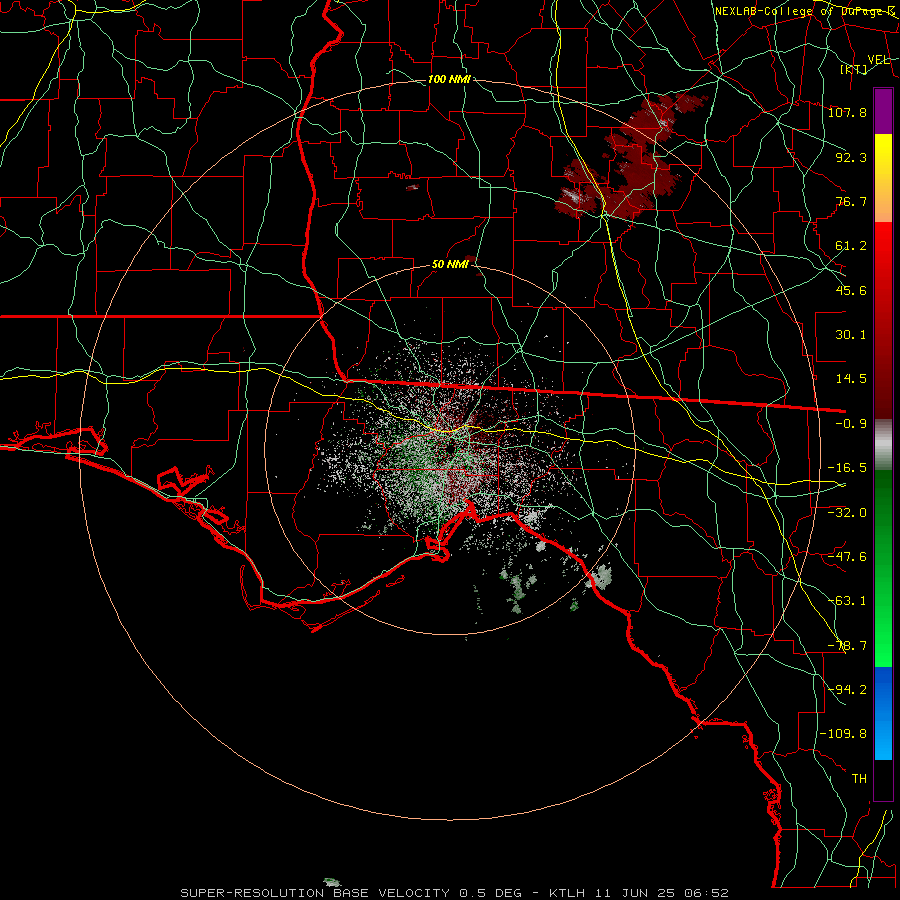Click the gray-green echo cluster offshore south

(519, 588)
